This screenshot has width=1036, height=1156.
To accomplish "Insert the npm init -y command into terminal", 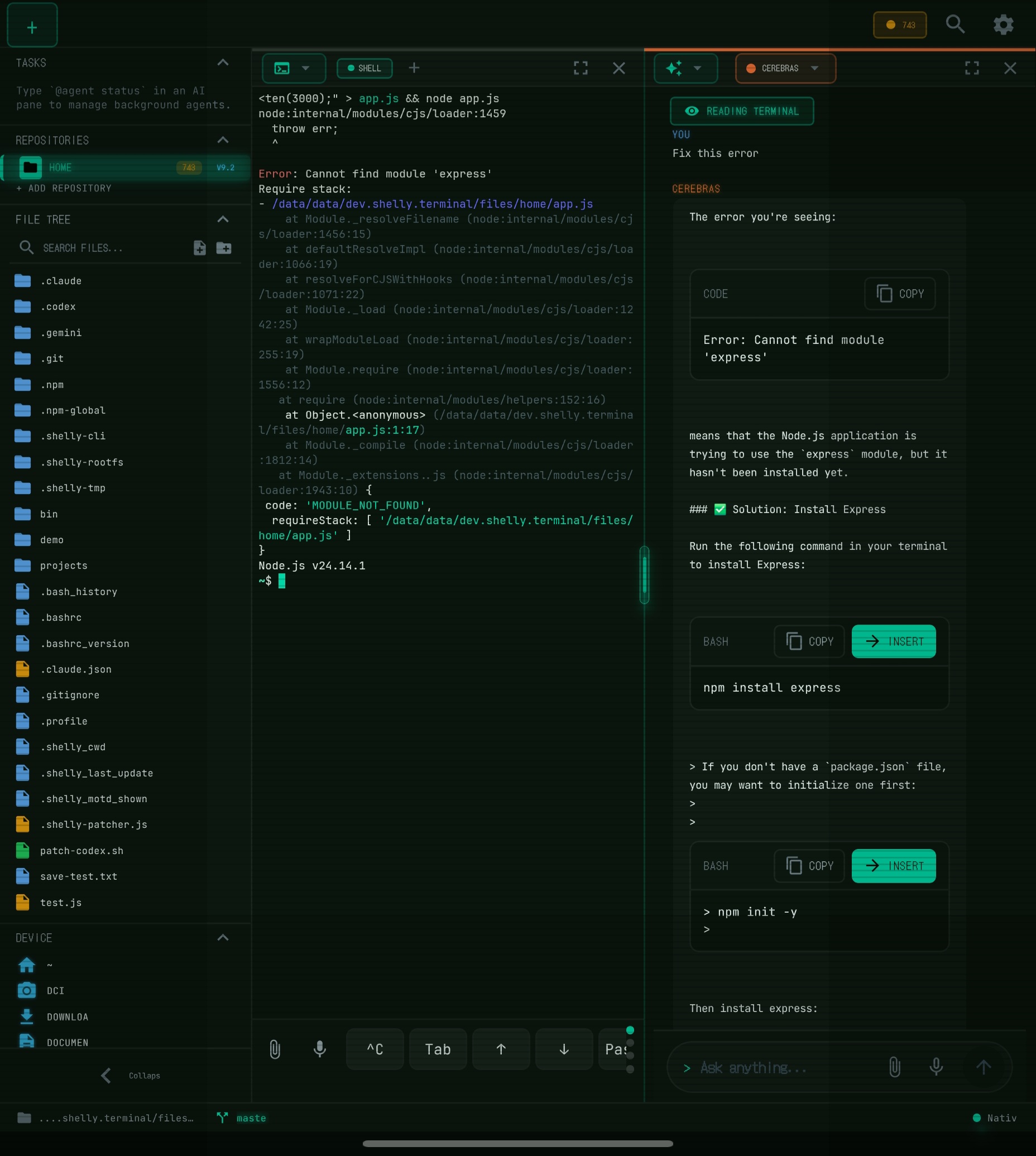I will point(893,866).
